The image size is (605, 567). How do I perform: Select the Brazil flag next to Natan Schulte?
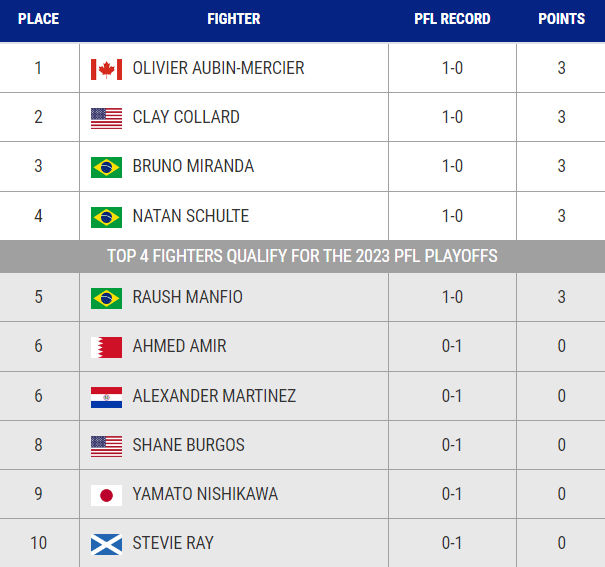point(106,217)
